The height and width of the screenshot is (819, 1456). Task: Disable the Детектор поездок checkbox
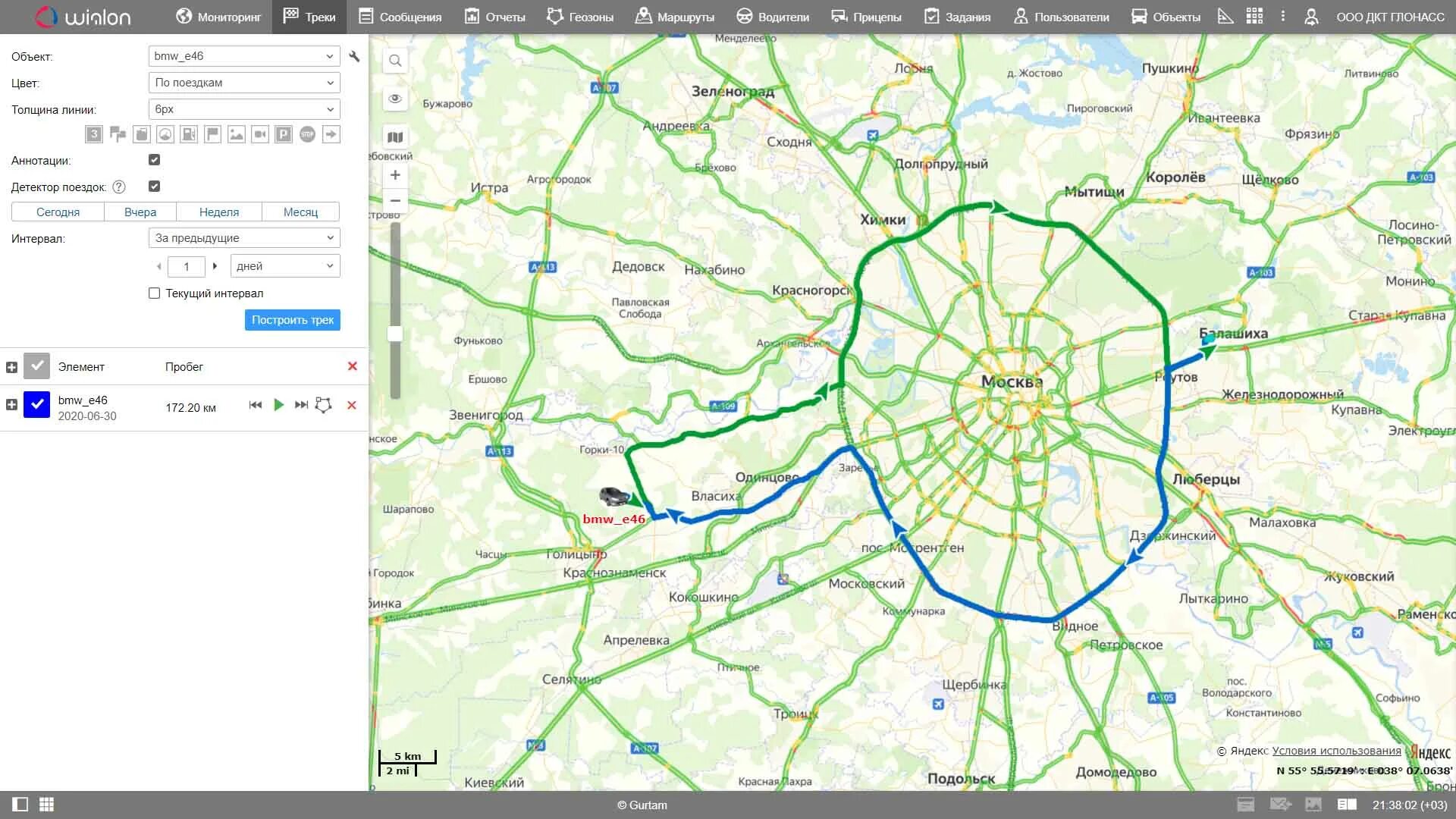[x=155, y=187]
